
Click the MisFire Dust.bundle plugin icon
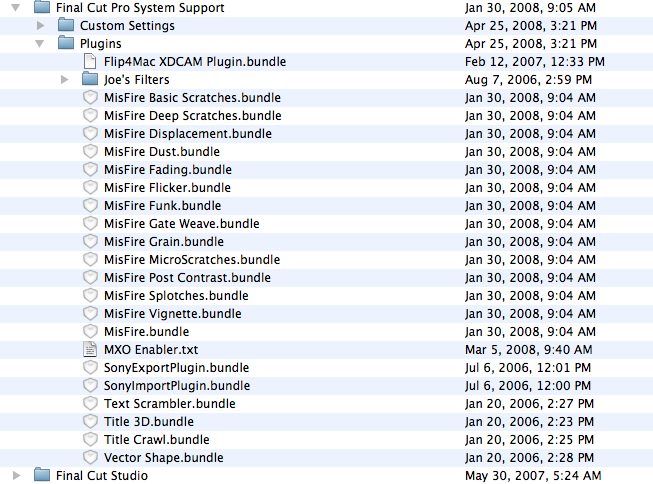[x=91, y=152]
